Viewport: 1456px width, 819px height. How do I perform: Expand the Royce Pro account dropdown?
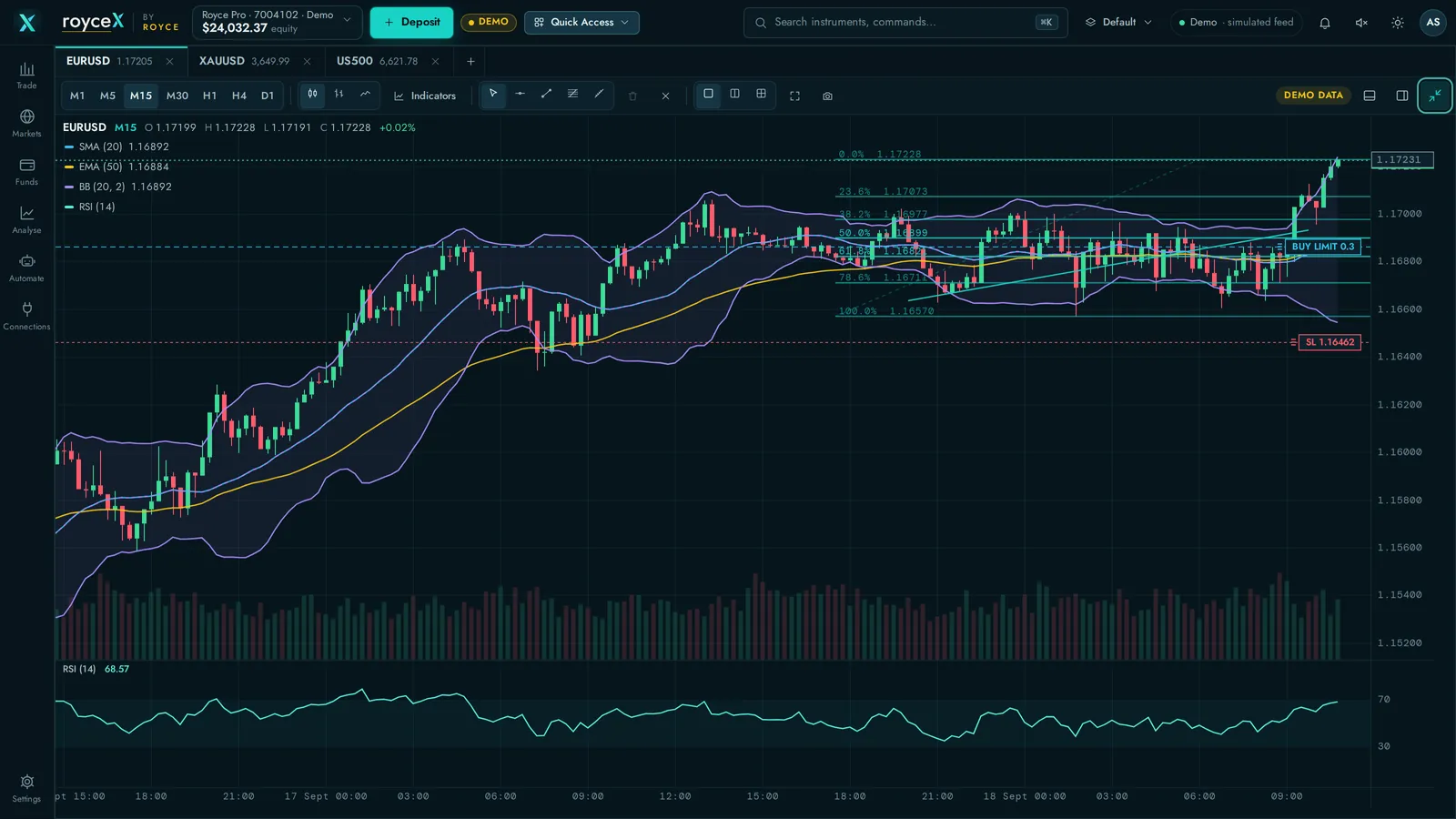[x=277, y=22]
